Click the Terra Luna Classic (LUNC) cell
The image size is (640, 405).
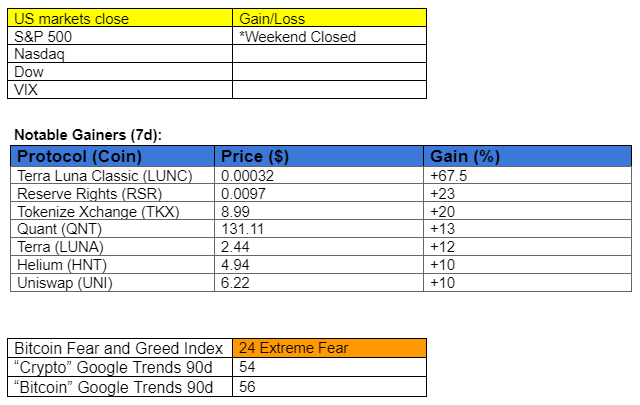113,176
